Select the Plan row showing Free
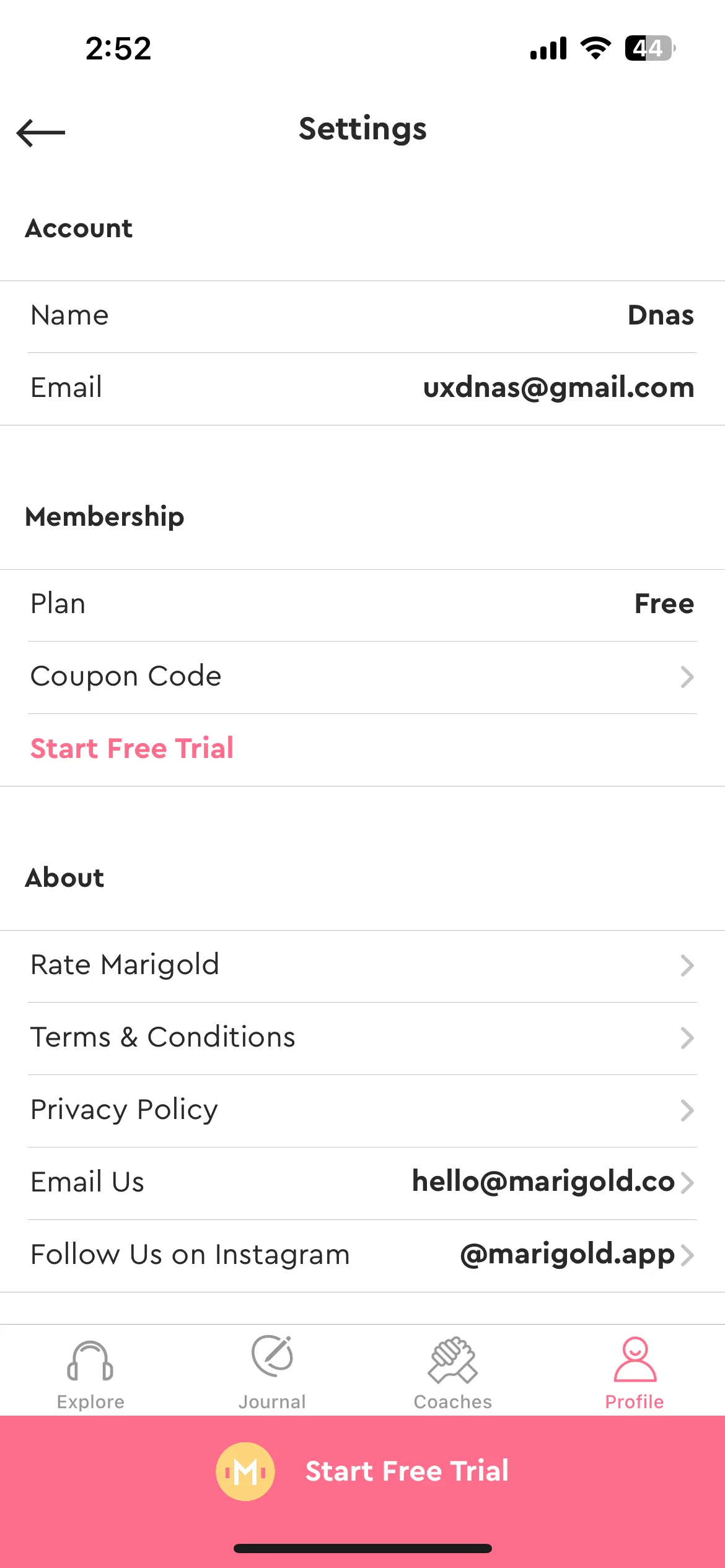 (362, 605)
